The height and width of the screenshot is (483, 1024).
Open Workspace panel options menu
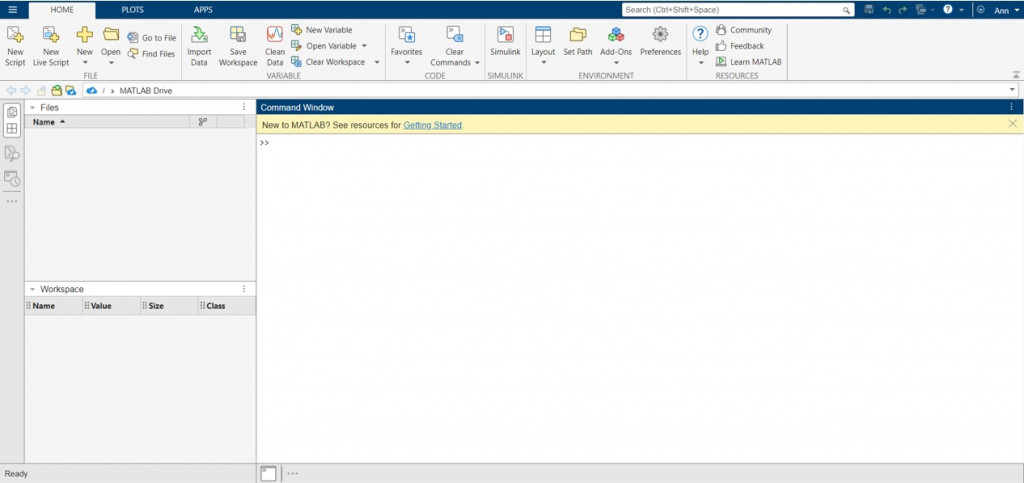click(x=244, y=288)
